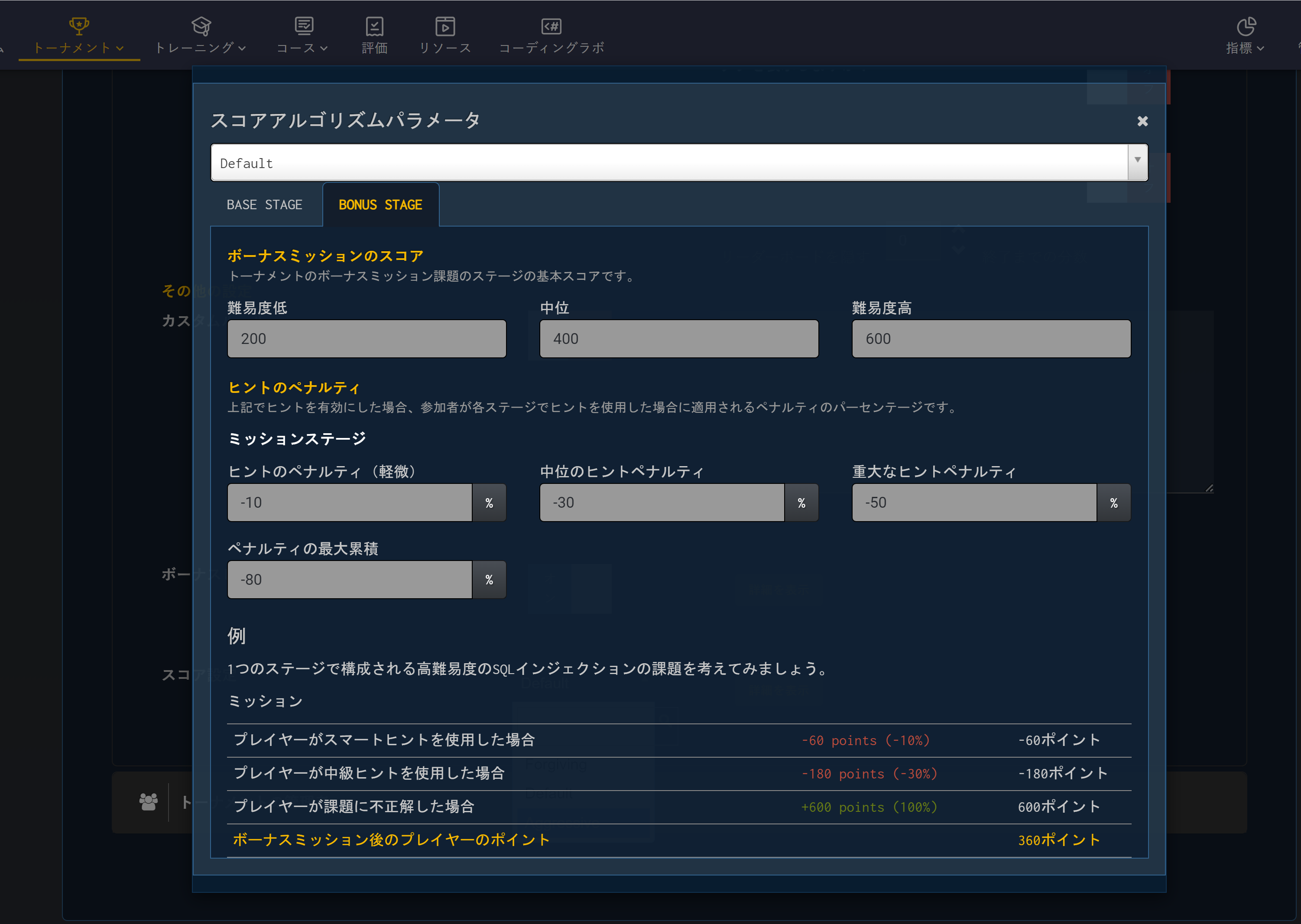Image resolution: width=1301 pixels, height=924 pixels.
Task: Click the '360ポイント' total value
Action: [x=1059, y=840]
